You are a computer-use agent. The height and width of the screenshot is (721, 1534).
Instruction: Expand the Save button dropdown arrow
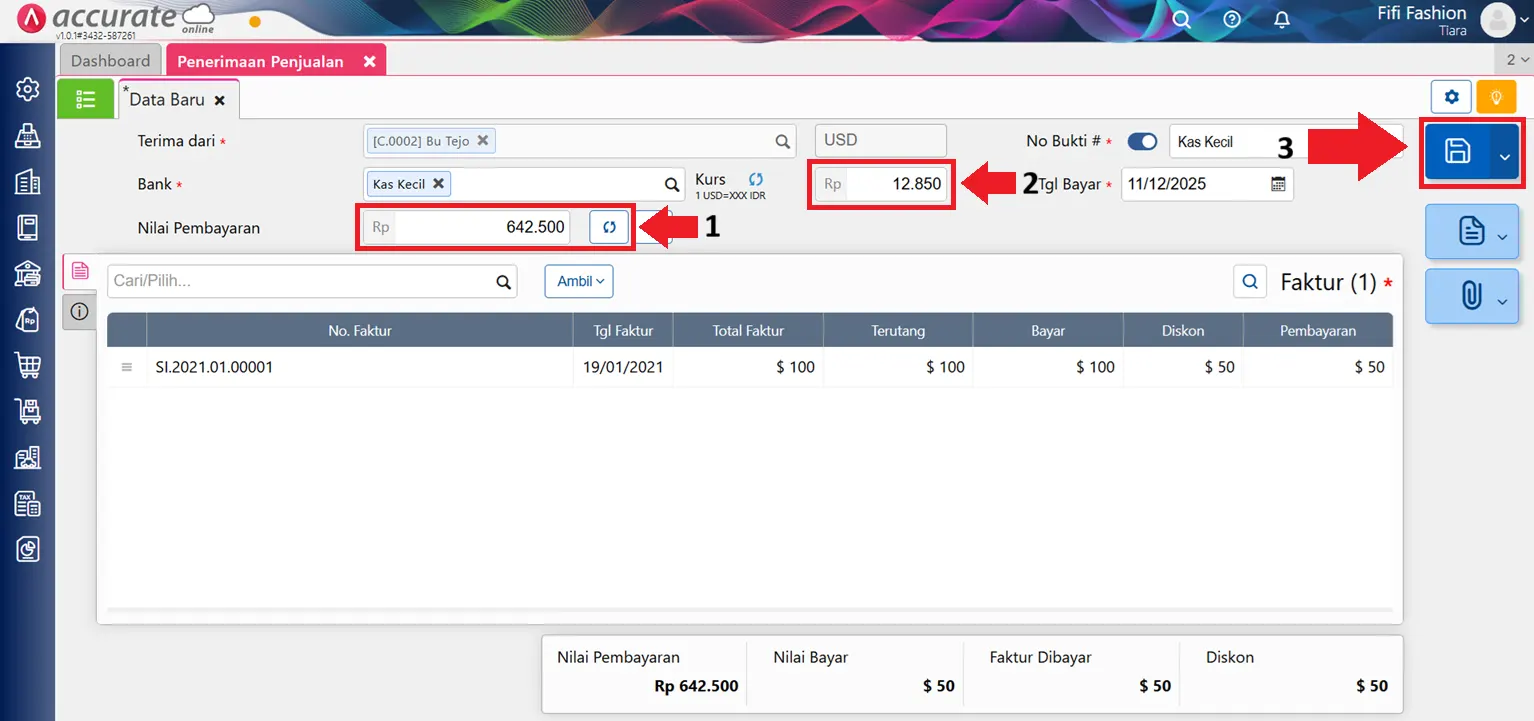point(1504,153)
